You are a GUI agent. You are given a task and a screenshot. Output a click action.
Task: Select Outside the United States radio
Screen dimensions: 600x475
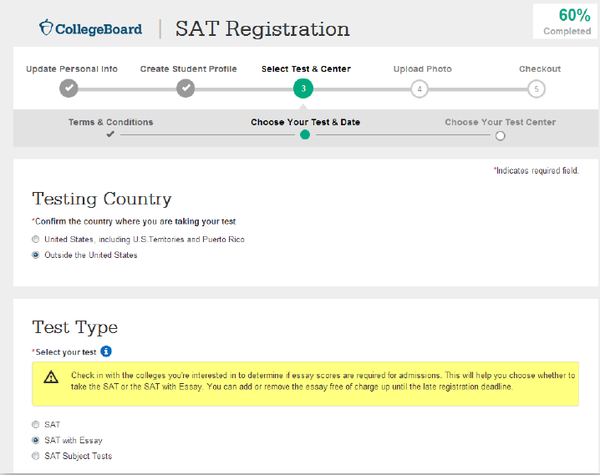pyautogui.click(x=36, y=255)
